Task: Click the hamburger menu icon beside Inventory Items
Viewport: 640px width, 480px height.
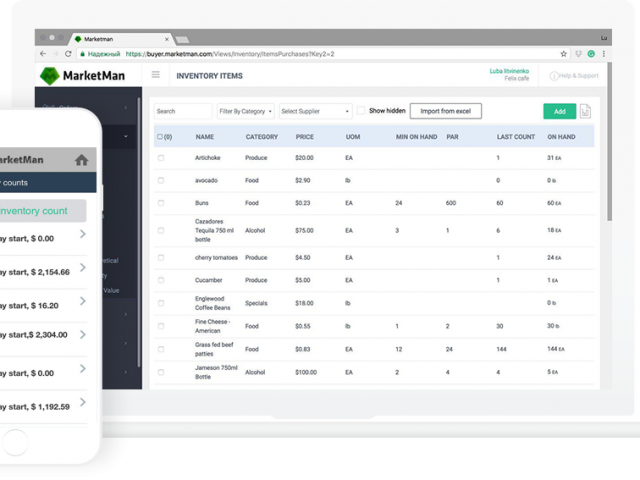Action: [156, 75]
